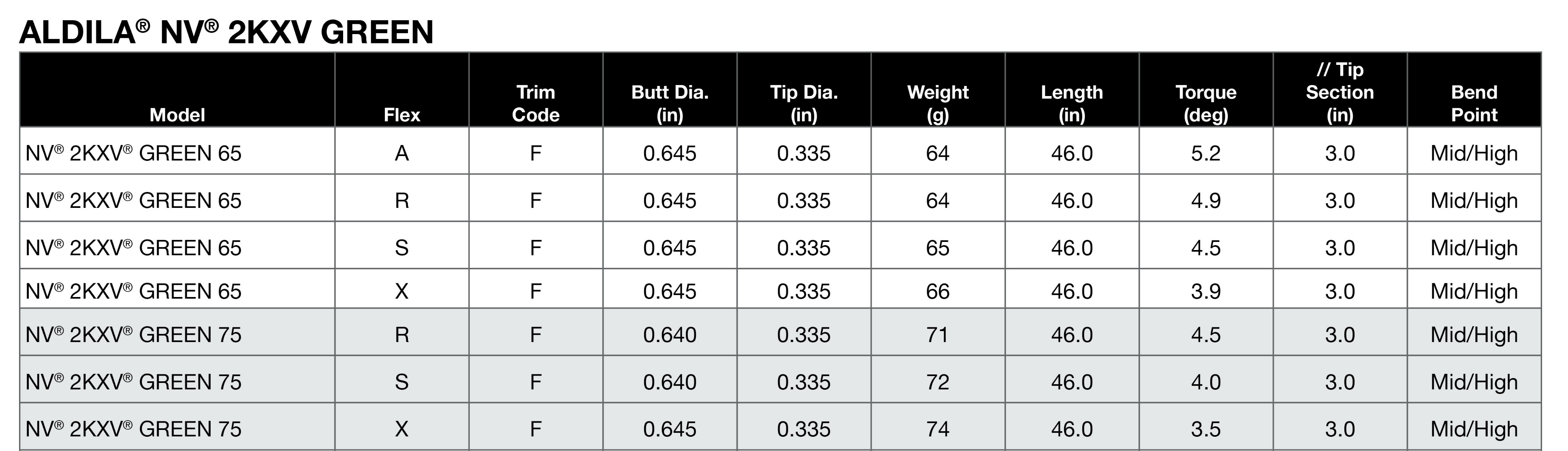Screen dimensions: 1568x451
Task: Select the weight value 71 cell
Action: 937,334
